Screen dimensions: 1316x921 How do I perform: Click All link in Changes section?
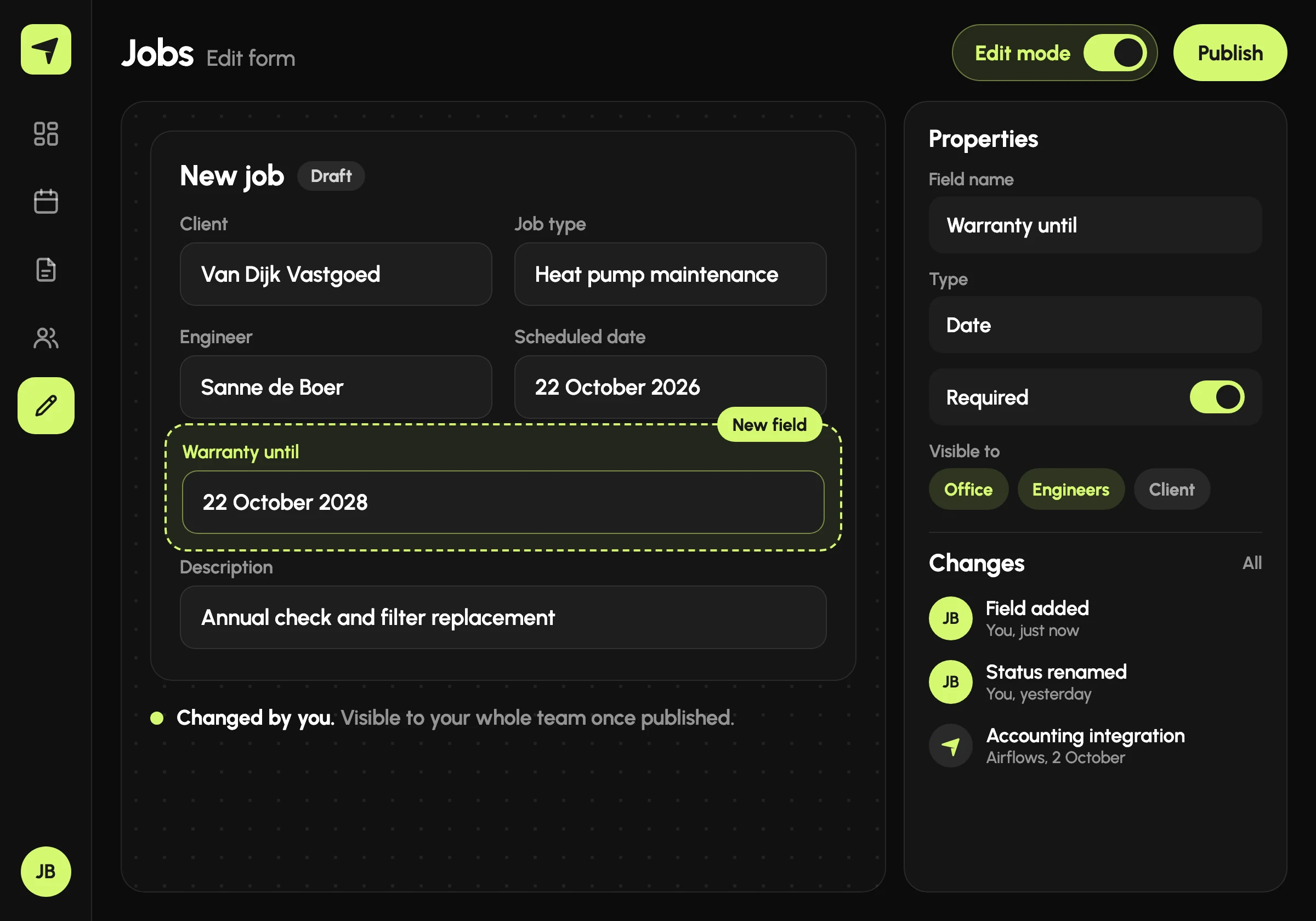[1252, 563]
